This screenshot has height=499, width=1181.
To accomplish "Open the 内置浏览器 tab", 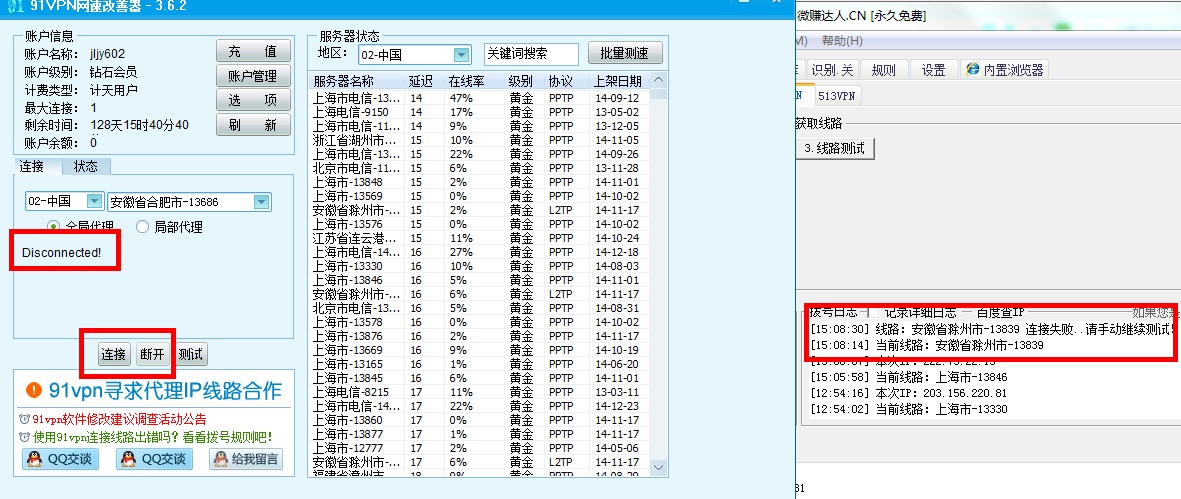I will point(1006,71).
